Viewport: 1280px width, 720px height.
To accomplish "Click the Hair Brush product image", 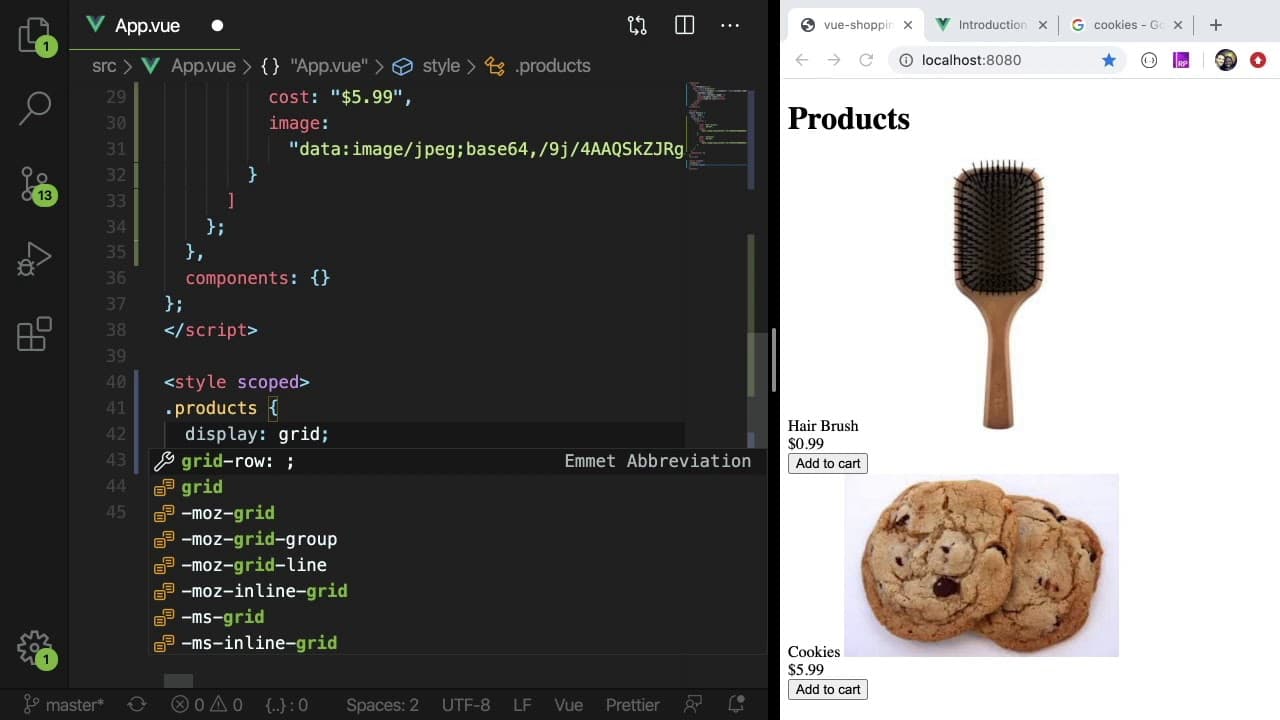I will point(998,294).
